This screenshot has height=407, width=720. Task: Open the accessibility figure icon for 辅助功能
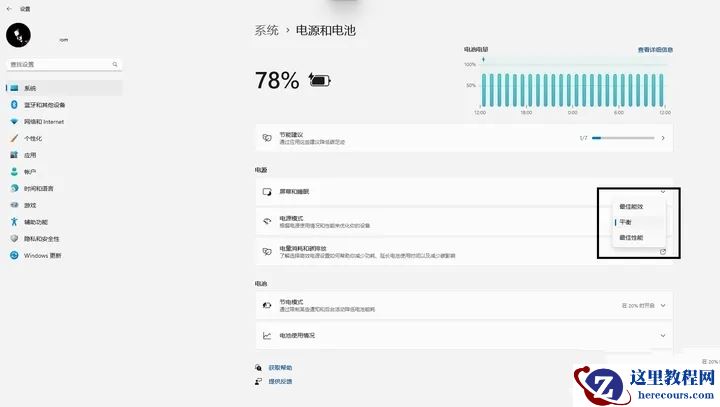tap(14, 222)
